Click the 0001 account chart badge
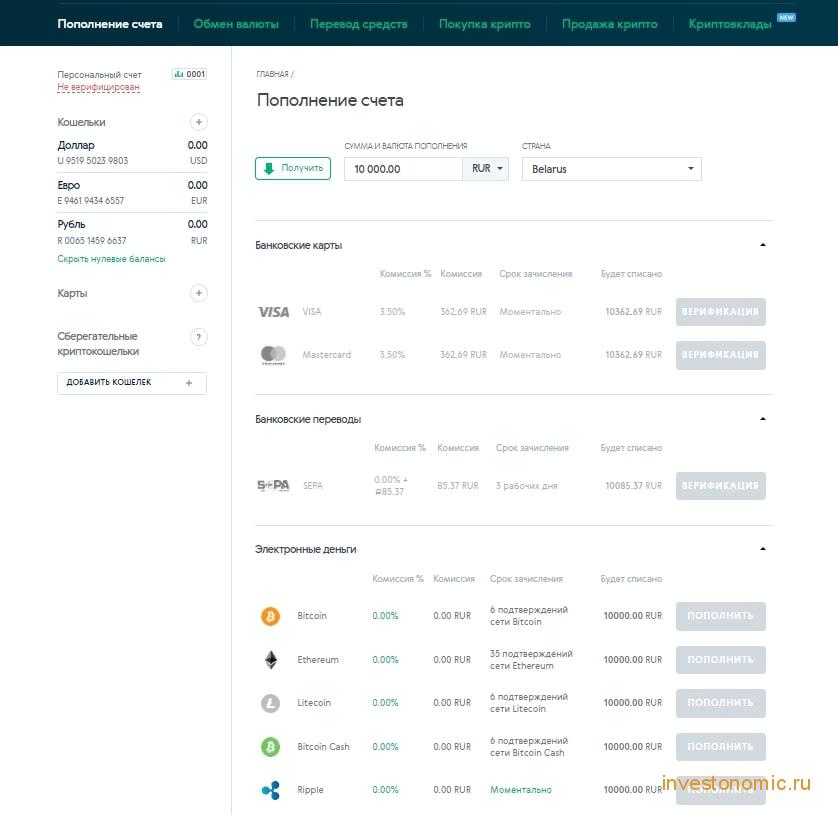Screen dimensions: 838x815 (189, 74)
